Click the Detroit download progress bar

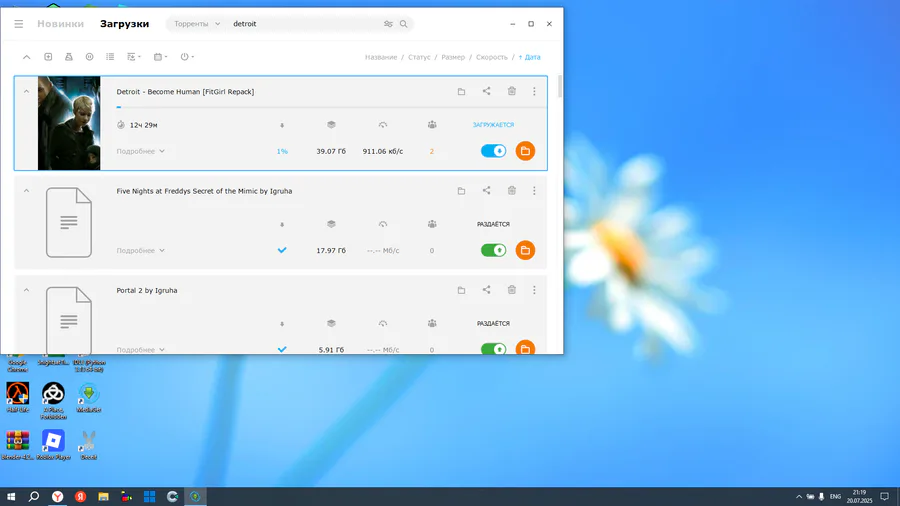tap(331, 107)
